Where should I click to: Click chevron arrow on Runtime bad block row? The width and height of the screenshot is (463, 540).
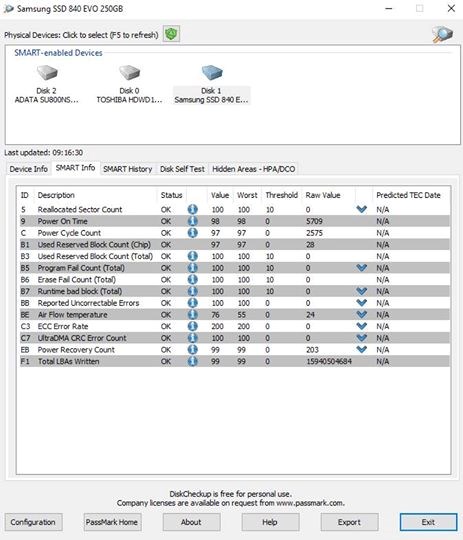coord(361,291)
